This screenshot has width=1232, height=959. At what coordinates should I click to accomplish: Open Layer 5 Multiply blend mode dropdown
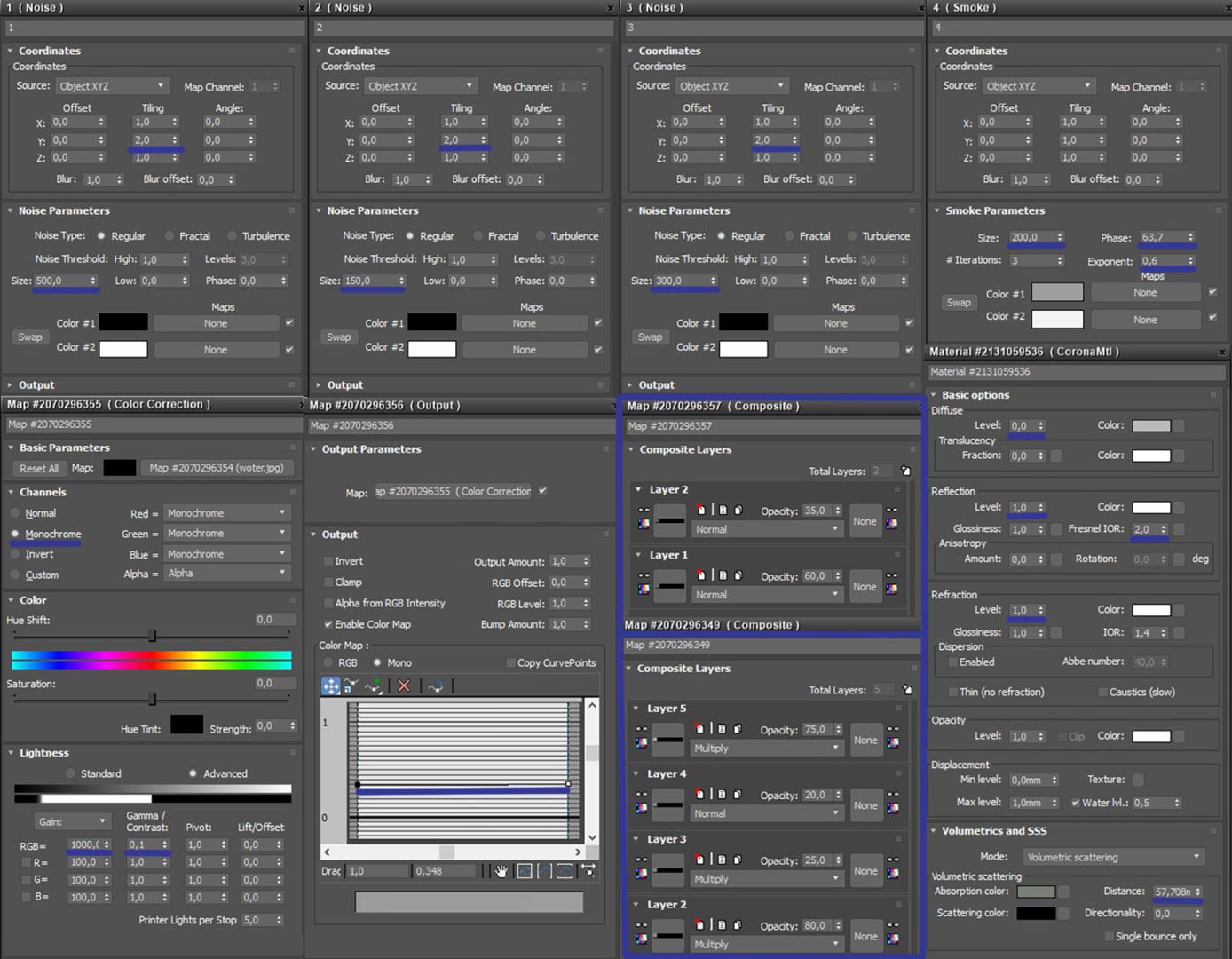click(x=765, y=748)
